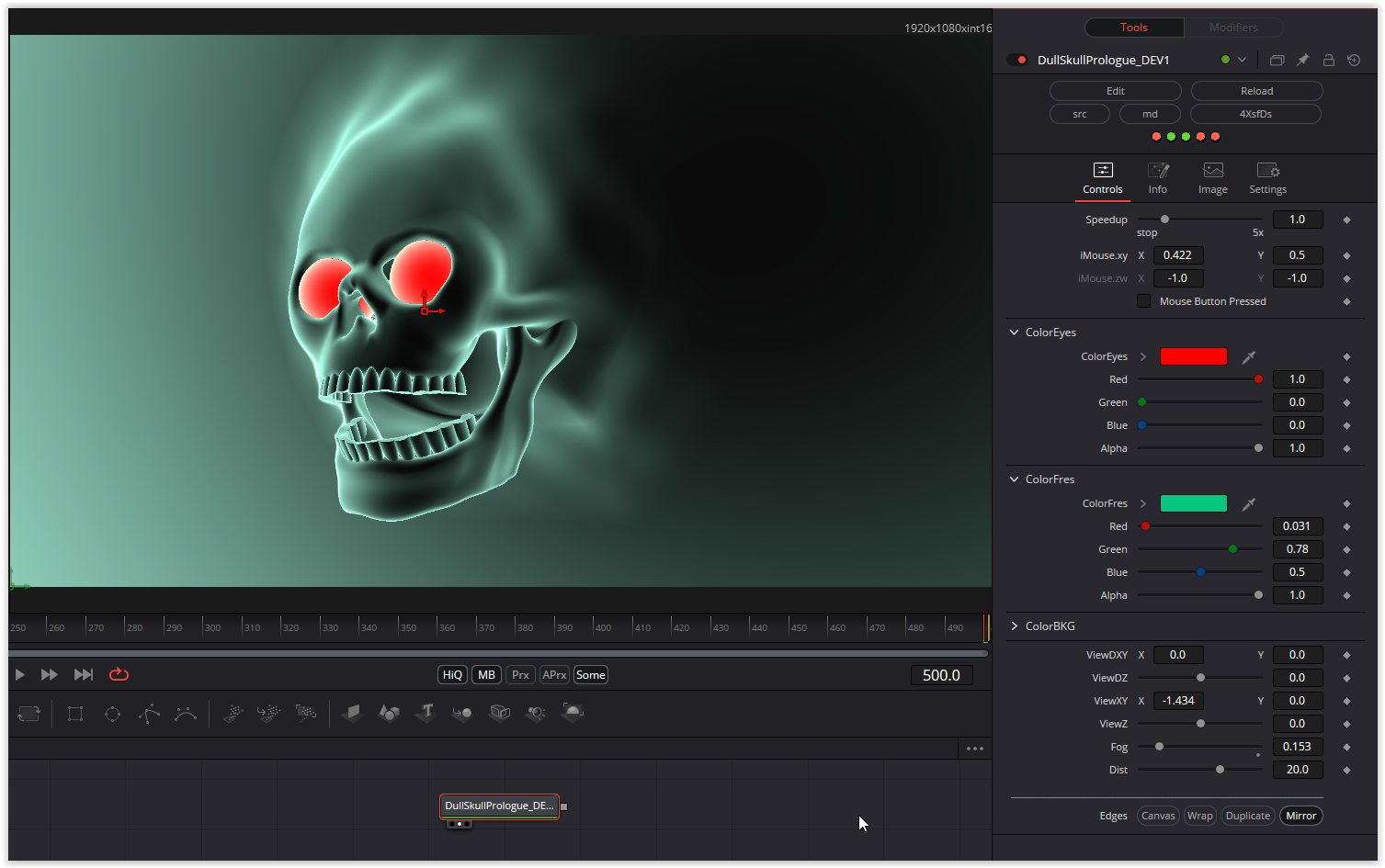Click the red ColorEyes color swatch

(1194, 357)
